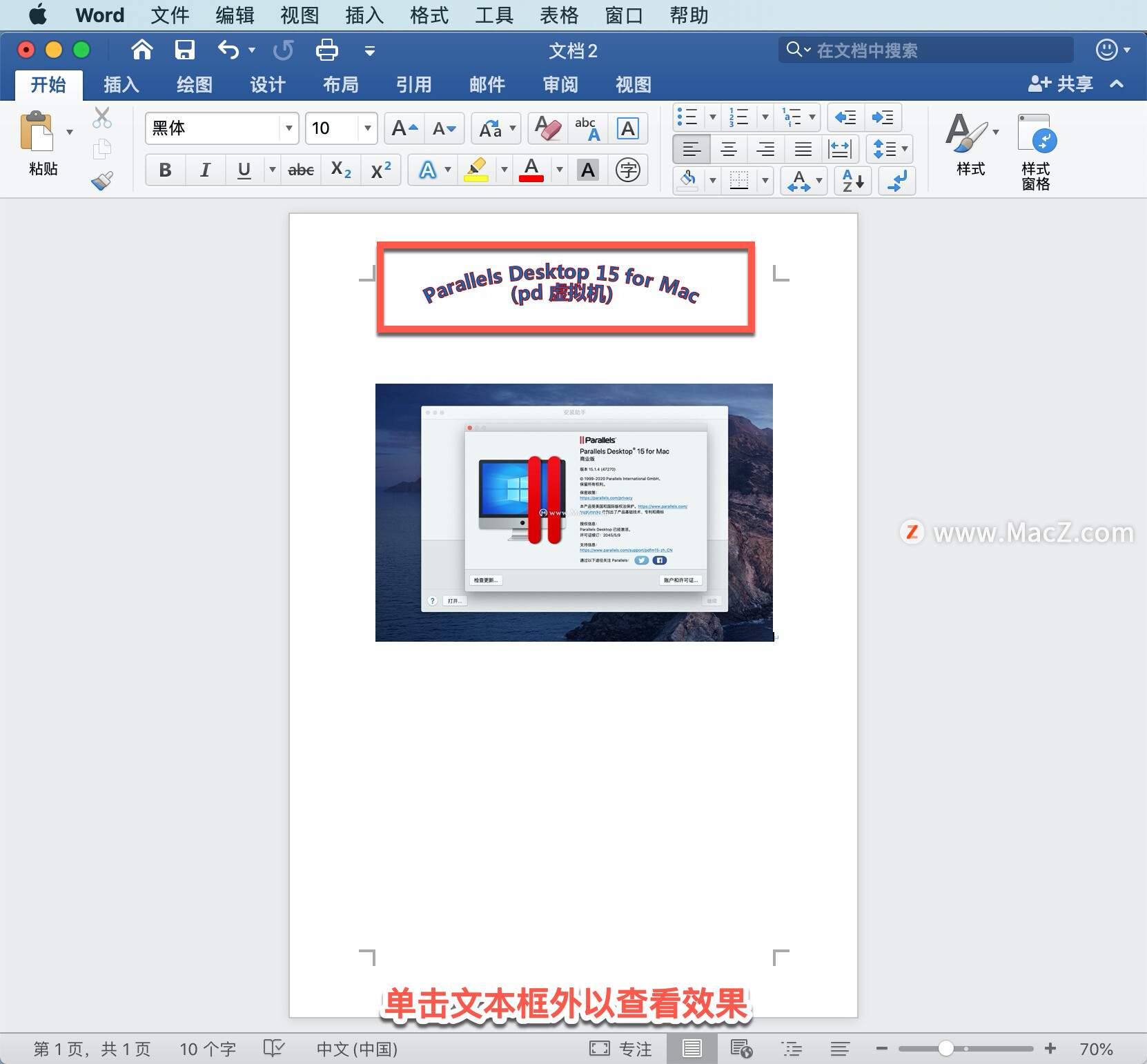Click the 在文档中搜索 search field
The height and width of the screenshot is (1064, 1147).
(926, 50)
